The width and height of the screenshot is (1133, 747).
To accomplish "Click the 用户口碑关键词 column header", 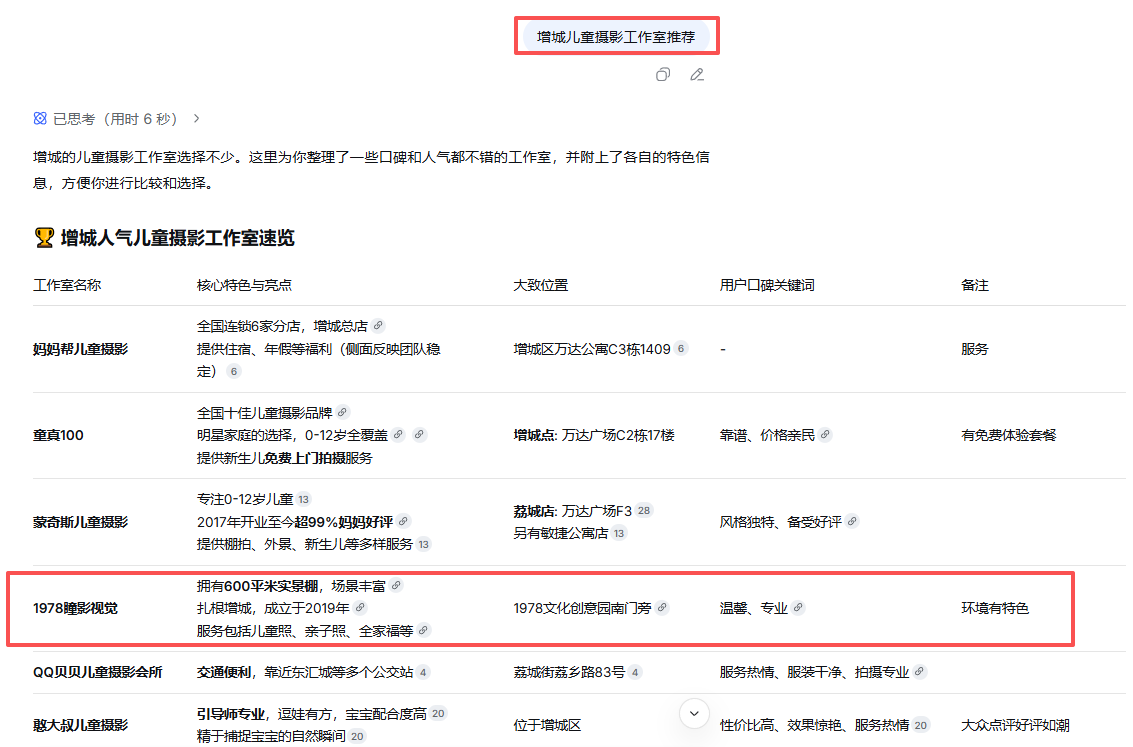I will coord(767,285).
